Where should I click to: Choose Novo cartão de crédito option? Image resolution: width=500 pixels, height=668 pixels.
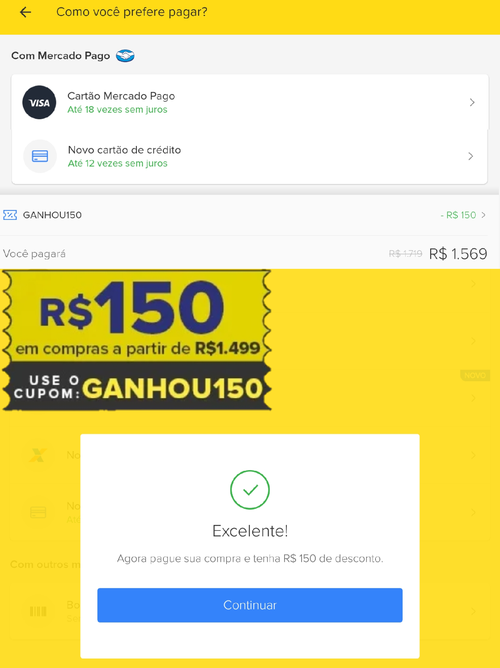(250, 156)
